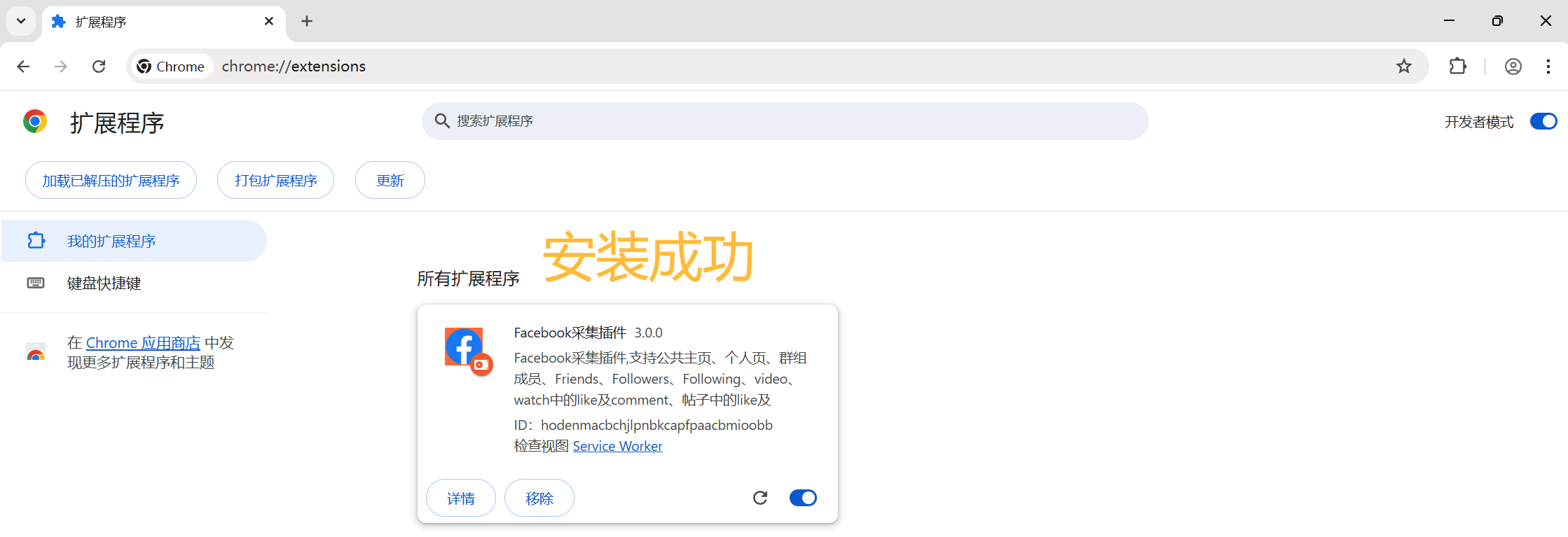
Task: Open the tab search dropdown arrow
Action: click(x=21, y=21)
